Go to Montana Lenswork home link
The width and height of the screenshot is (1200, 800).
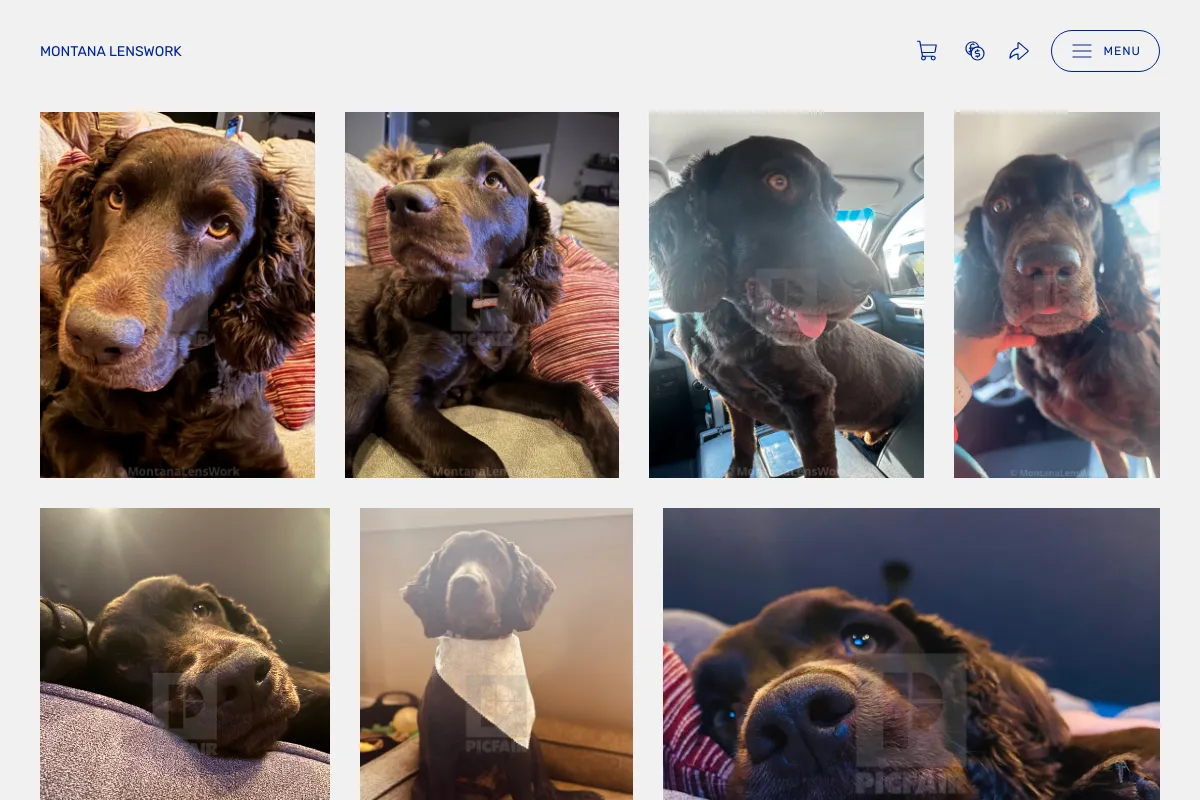pos(111,51)
